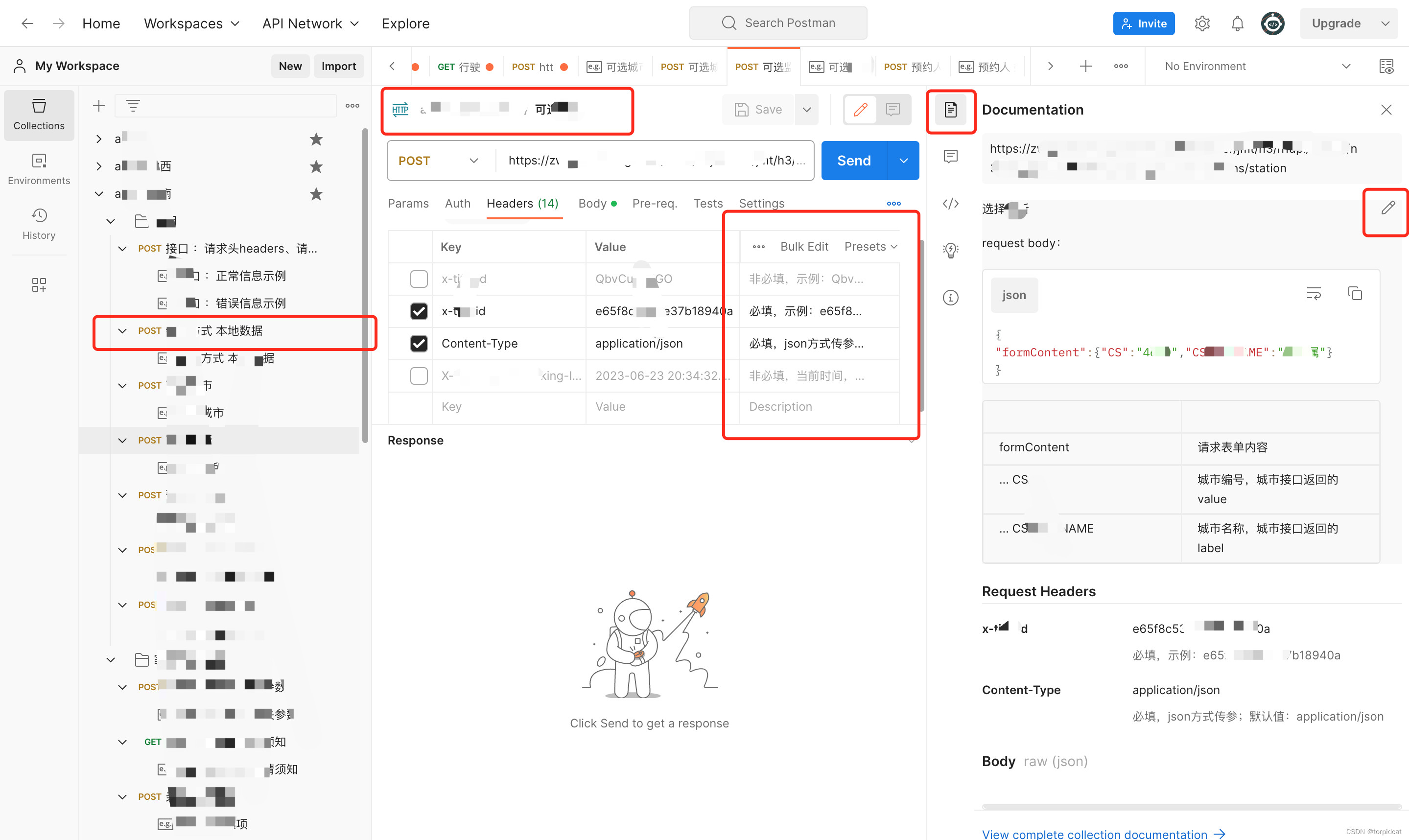
Task: Open History in the left sidebar
Action: tap(39, 224)
